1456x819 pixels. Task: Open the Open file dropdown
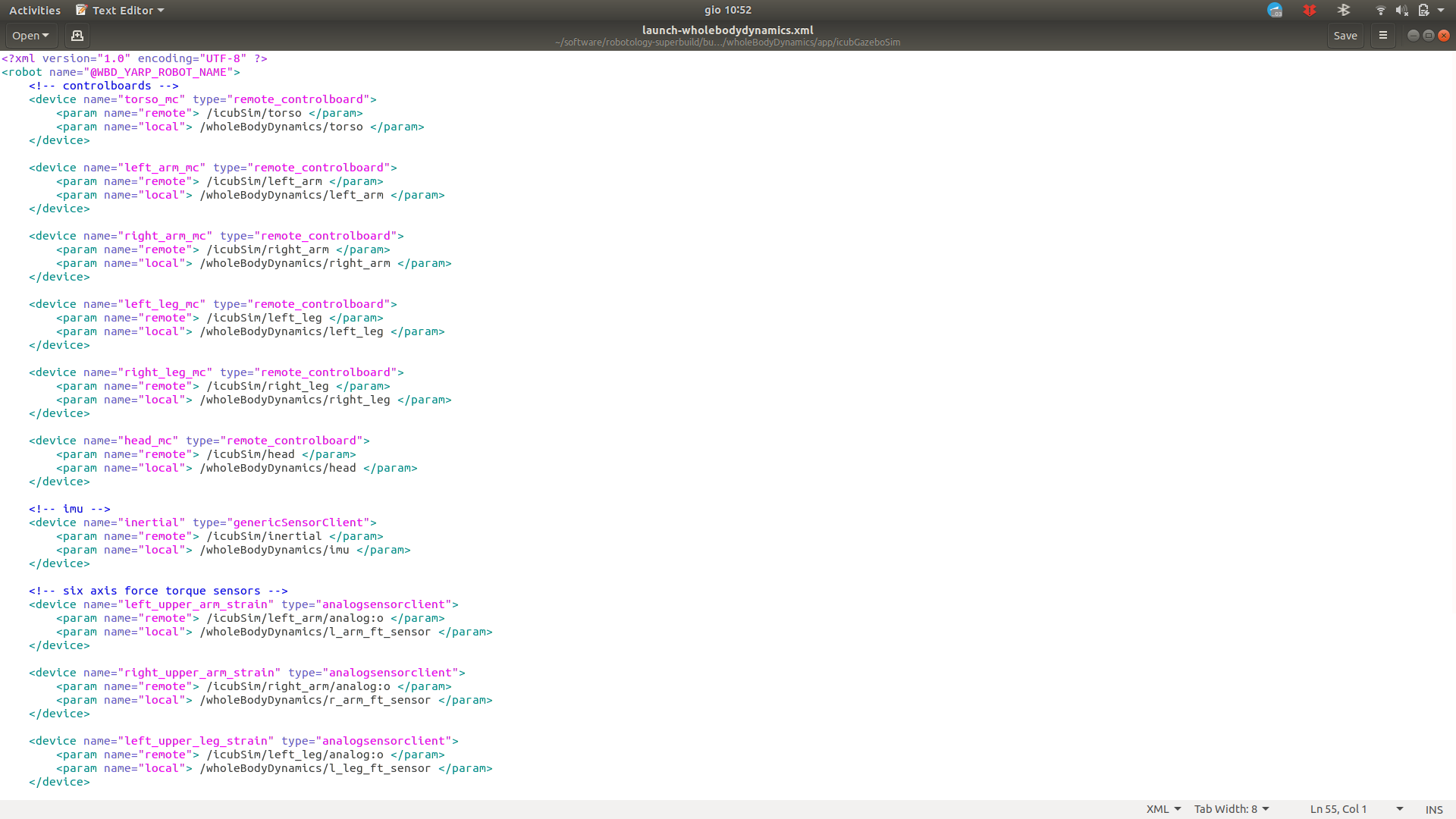[x=30, y=36]
